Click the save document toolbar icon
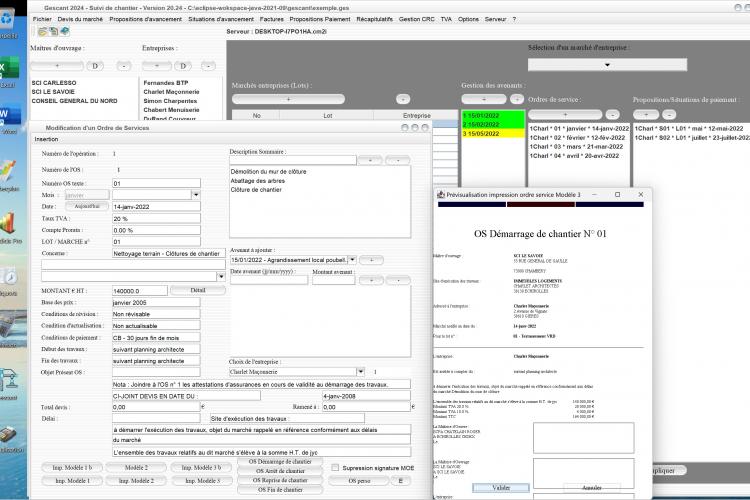Image resolution: width=750 pixels, height=500 pixels. [x=53, y=32]
